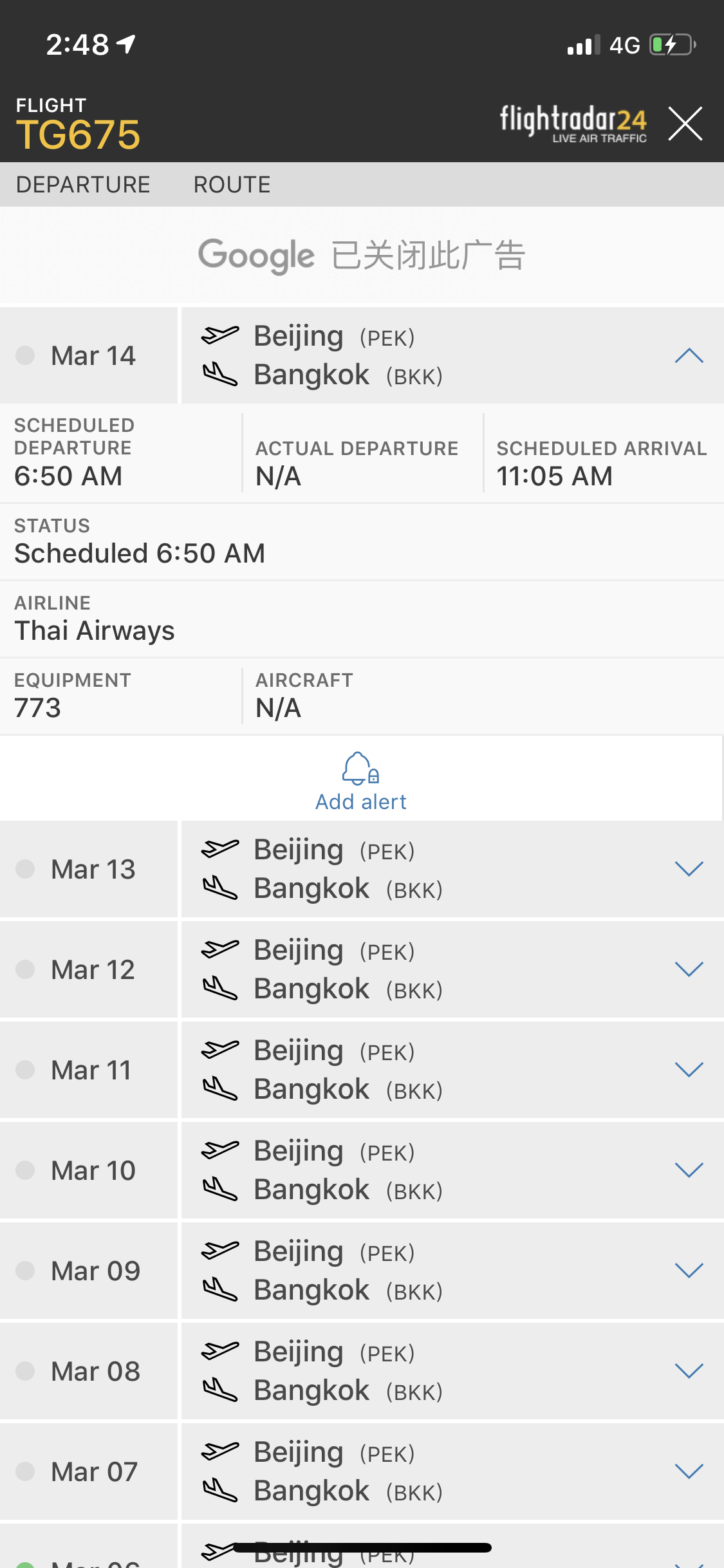Expand the Mar 13 flight row

[689, 869]
